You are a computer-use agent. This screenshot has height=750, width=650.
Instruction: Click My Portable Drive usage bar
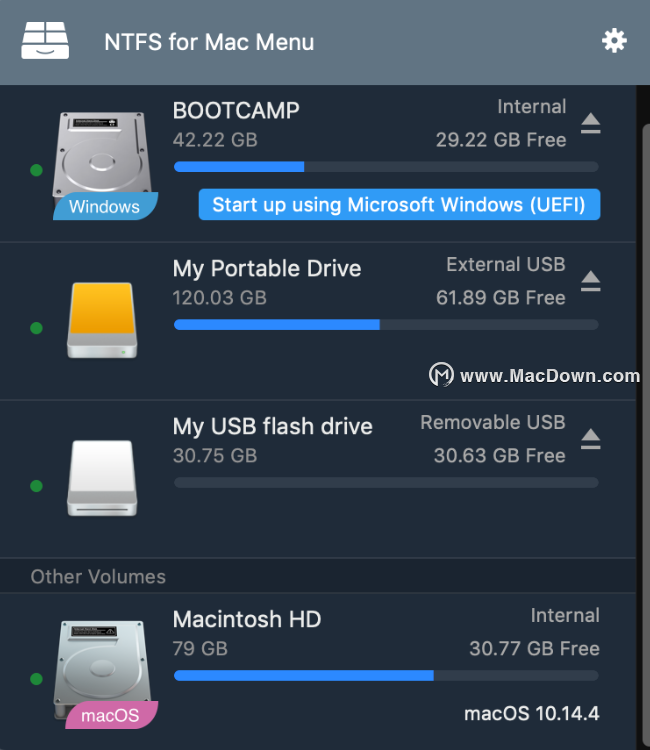tap(386, 324)
